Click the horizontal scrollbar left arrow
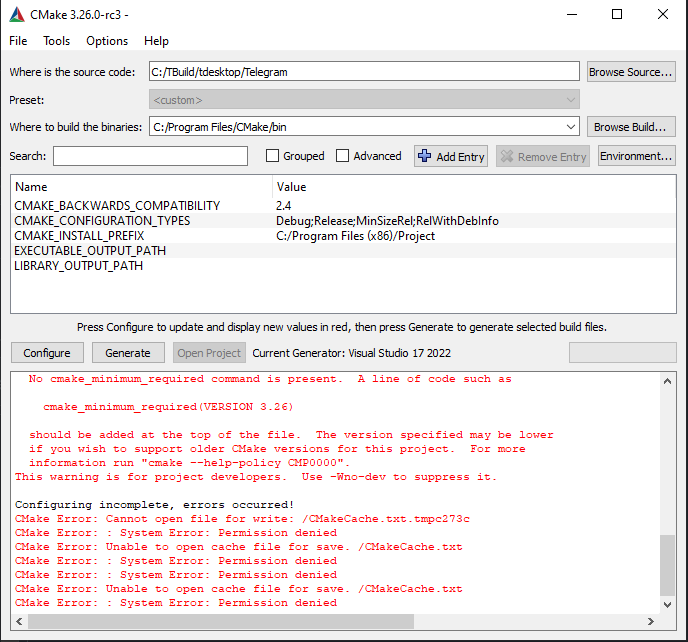Image resolution: width=688 pixels, height=642 pixels. (x=19, y=621)
